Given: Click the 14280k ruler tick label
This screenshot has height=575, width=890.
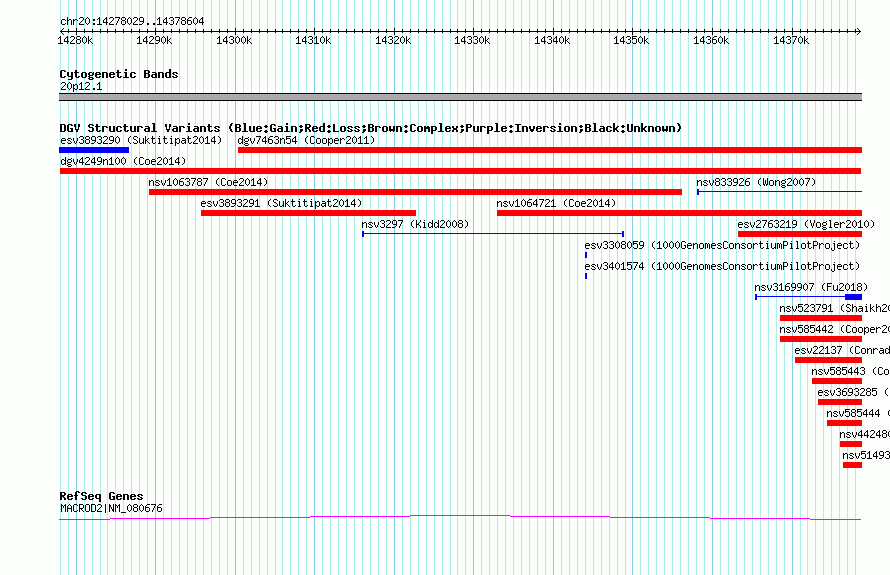Looking at the screenshot, I should 75,40.
